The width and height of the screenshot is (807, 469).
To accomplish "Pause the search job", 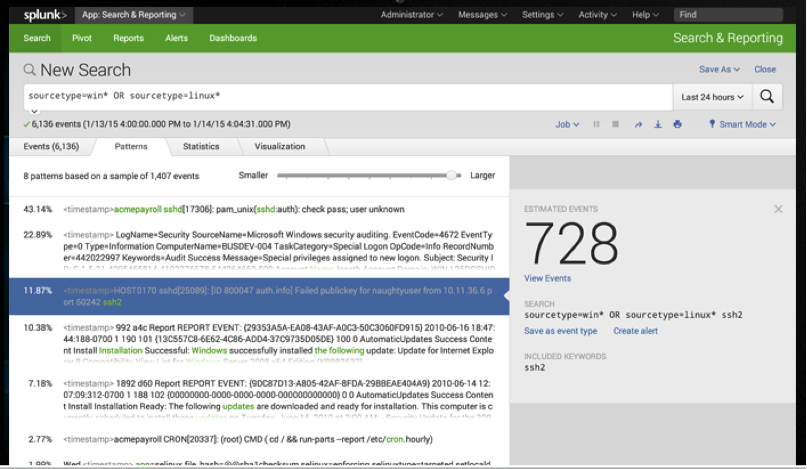I will click(596, 124).
